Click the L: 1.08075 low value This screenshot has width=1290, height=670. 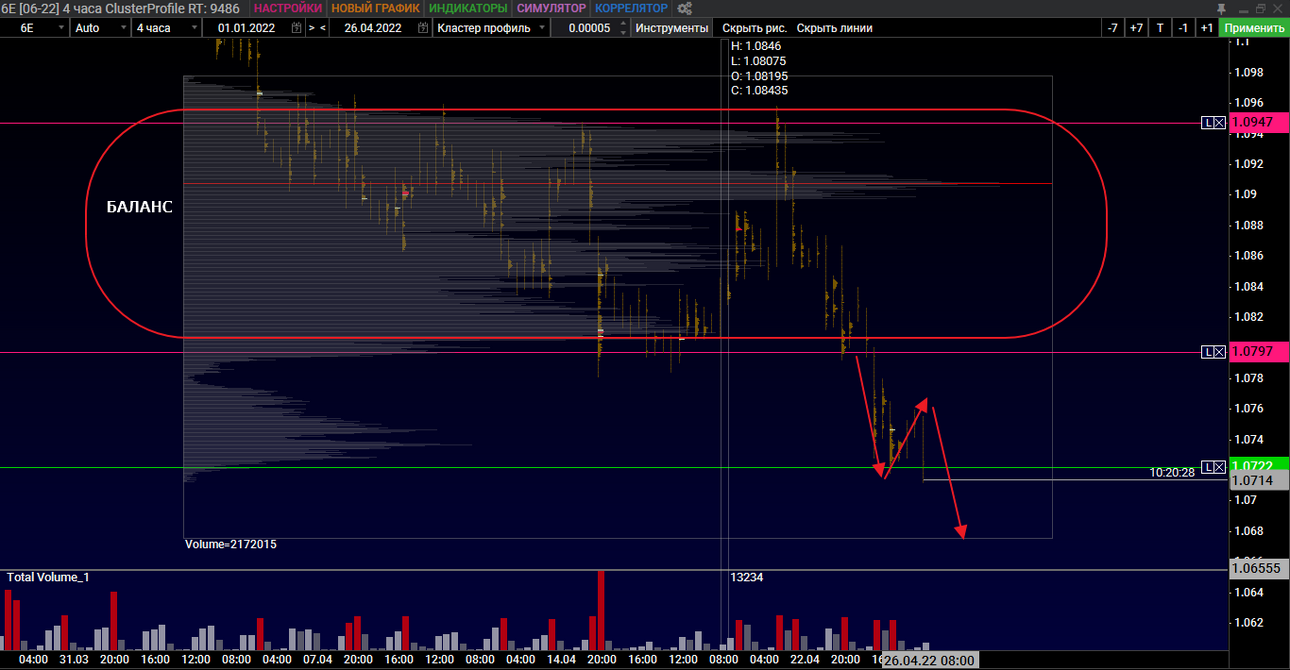758,61
